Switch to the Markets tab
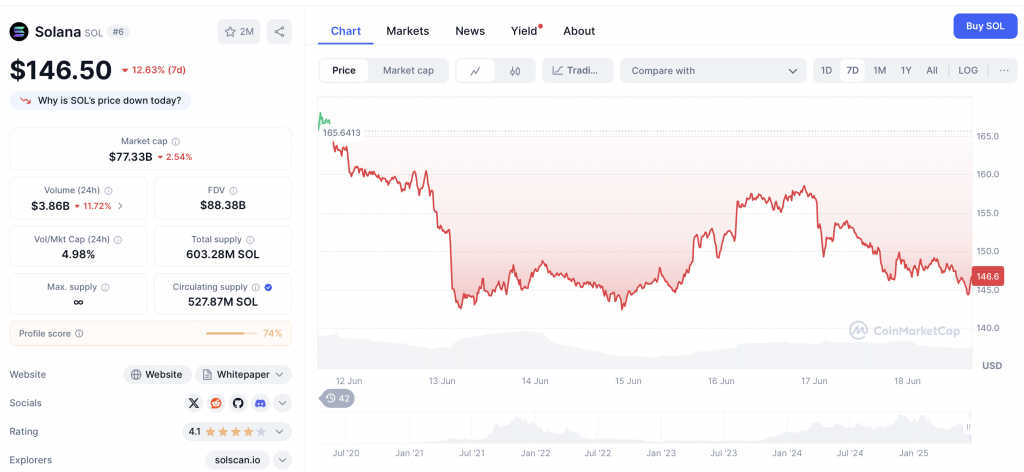The width and height of the screenshot is (1024, 472). tap(408, 31)
